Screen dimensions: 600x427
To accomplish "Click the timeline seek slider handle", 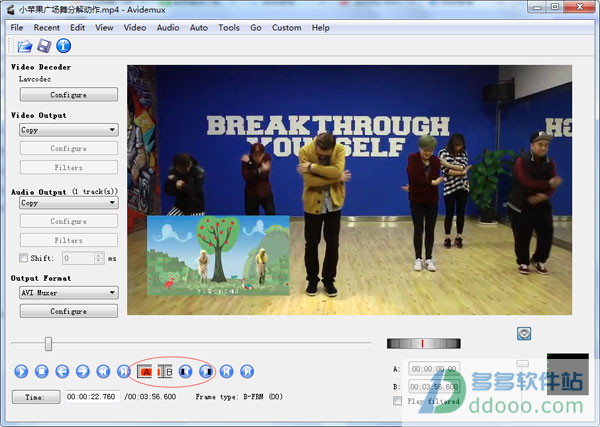I will pos(48,343).
